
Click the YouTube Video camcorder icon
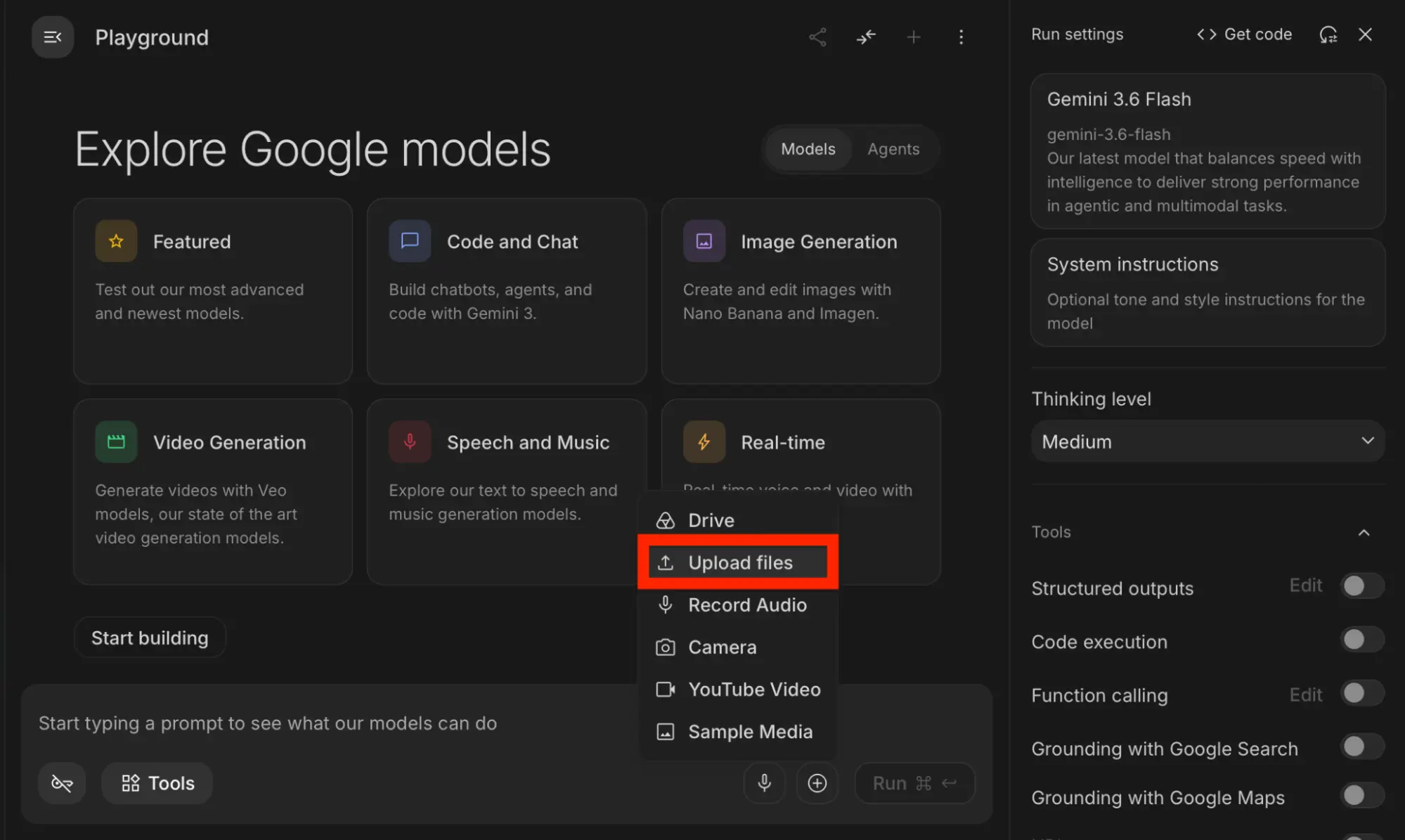[666, 690]
